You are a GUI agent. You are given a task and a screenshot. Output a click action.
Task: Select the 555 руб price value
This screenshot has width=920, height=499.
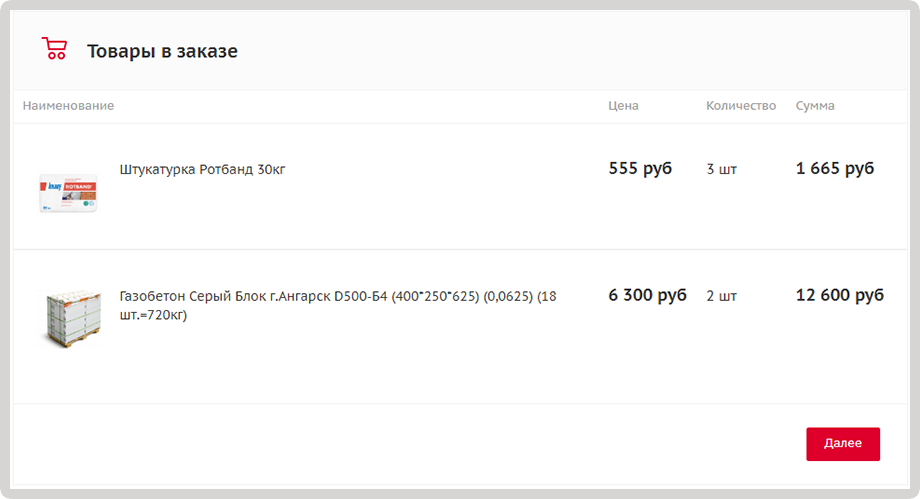(640, 168)
